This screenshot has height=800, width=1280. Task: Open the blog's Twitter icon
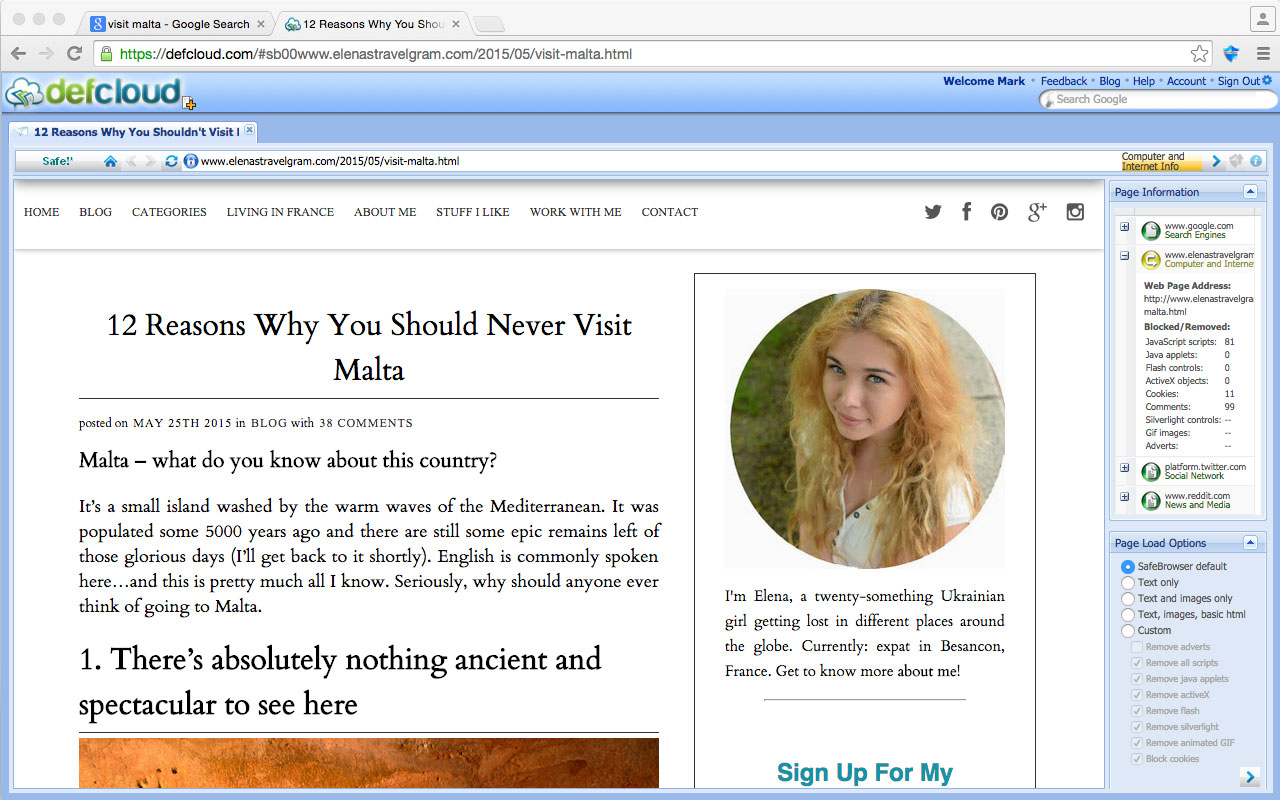coord(933,212)
